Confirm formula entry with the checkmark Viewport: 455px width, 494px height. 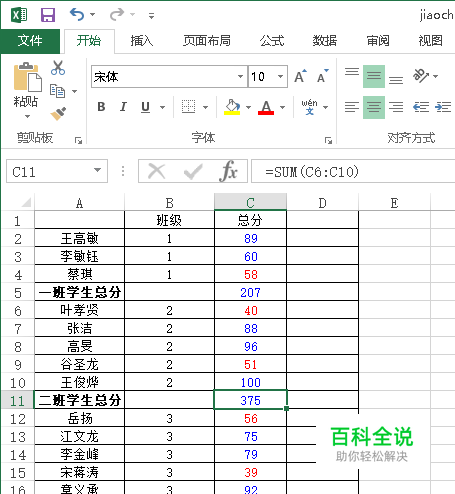(x=193, y=171)
